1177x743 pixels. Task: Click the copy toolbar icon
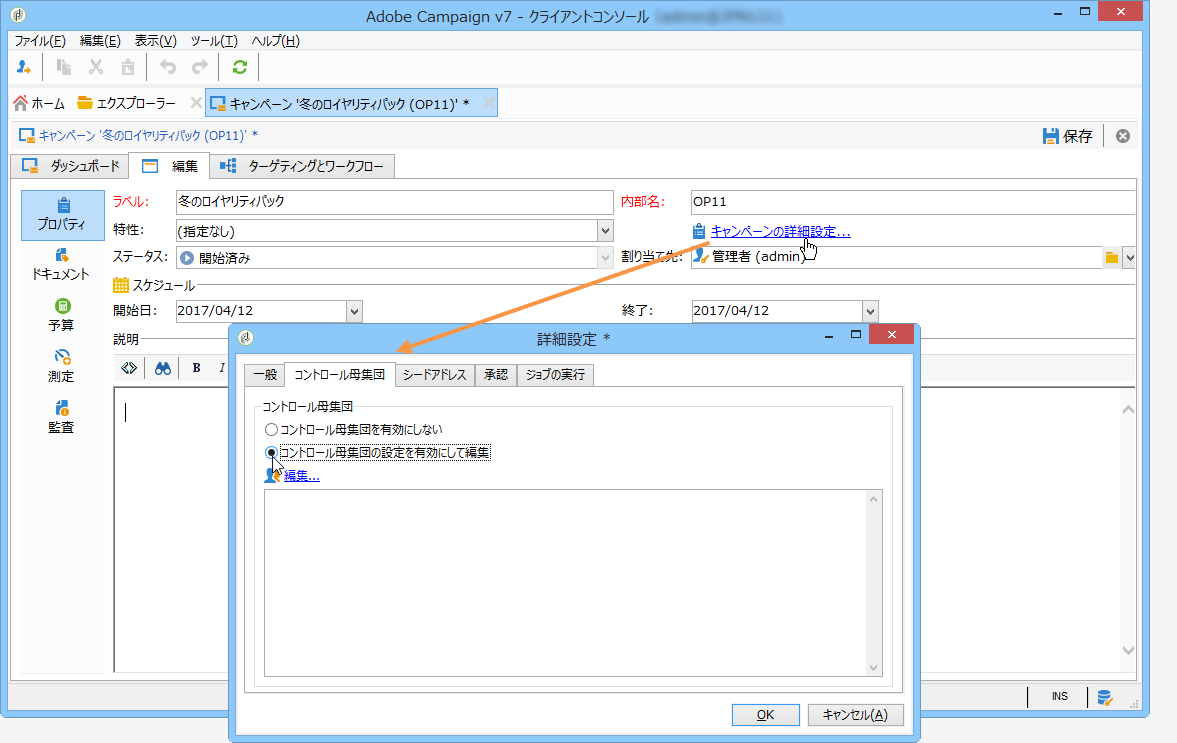pyautogui.click(x=64, y=68)
